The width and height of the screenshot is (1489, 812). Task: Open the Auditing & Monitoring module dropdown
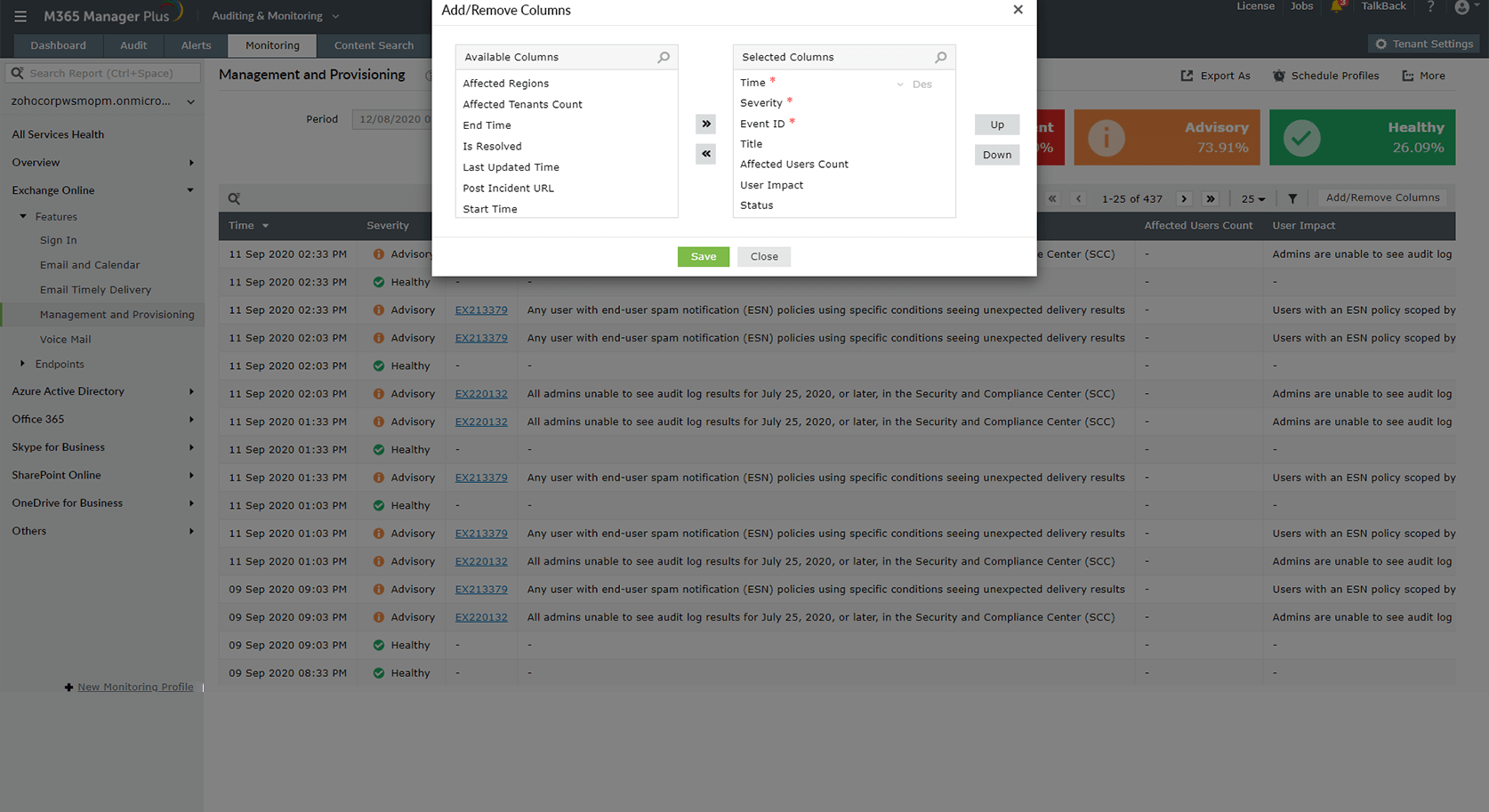click(276, 16)
